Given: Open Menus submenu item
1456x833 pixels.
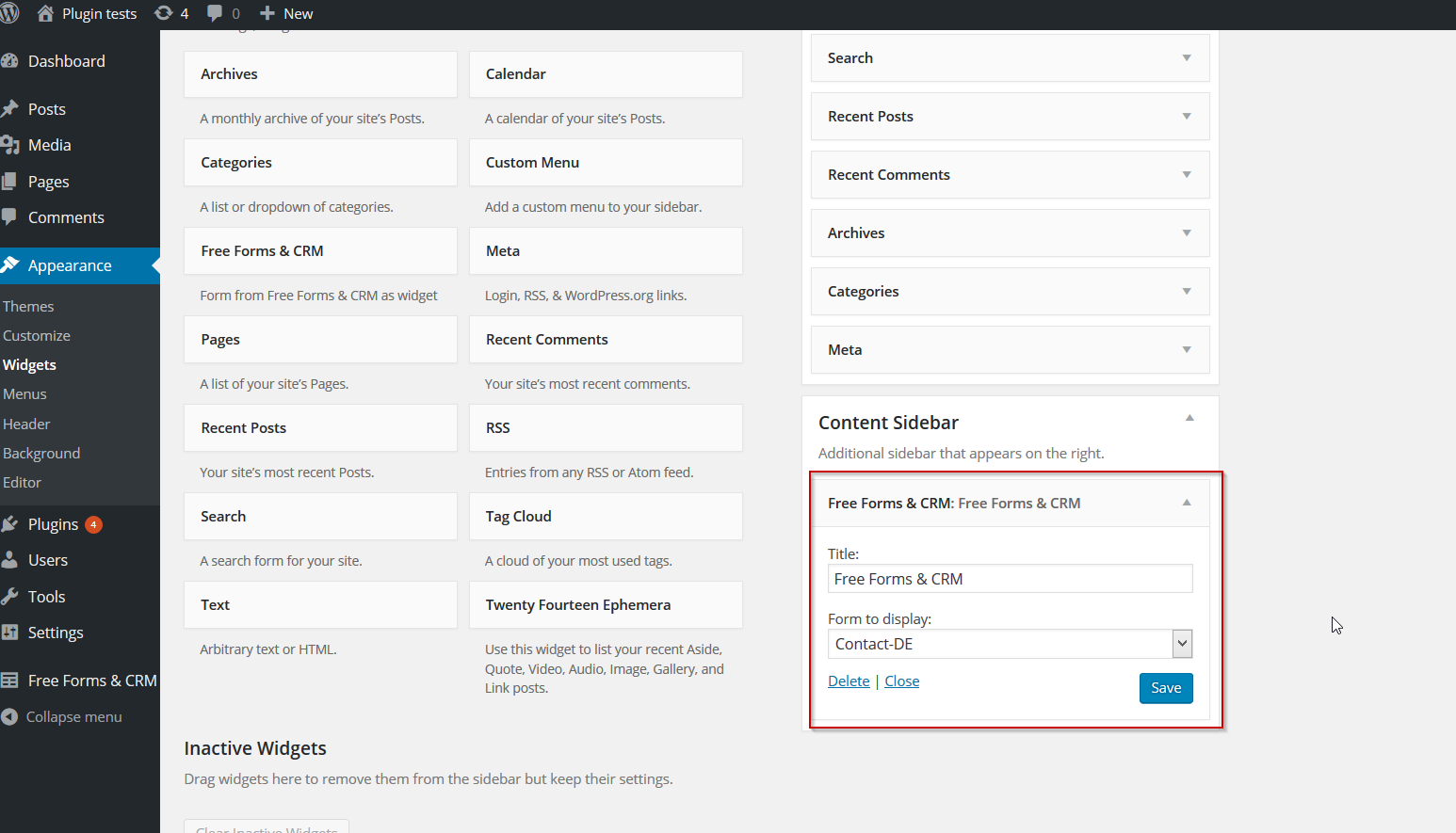Looking at the screenshot, I should click(x=24, y=394).
